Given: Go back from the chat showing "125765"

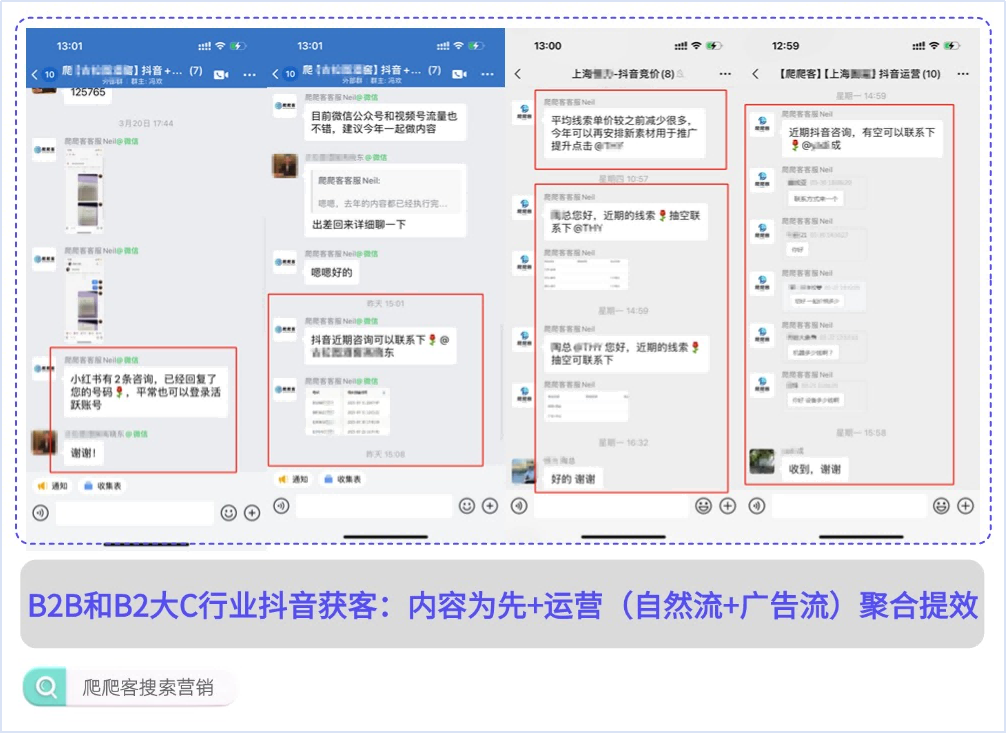Looking at the screenshot, I should (35, 75).
